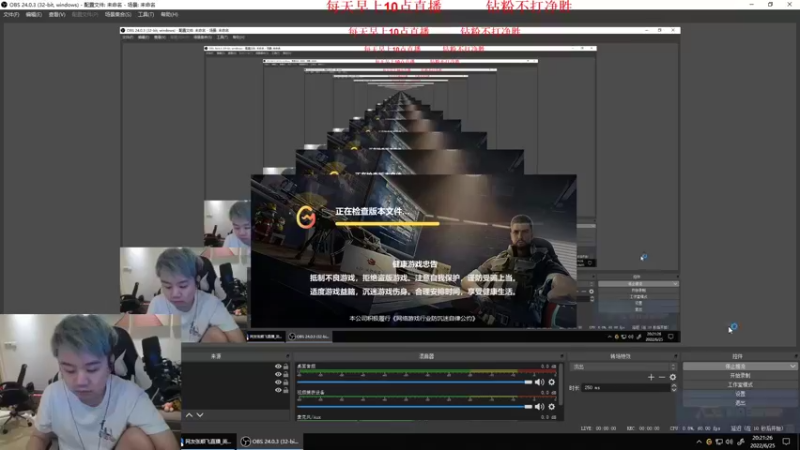Image resolution: width=800 pixels, height=450 pixels.
Task: Open the 场景集合(S) menu
Action: pos(118,14)
